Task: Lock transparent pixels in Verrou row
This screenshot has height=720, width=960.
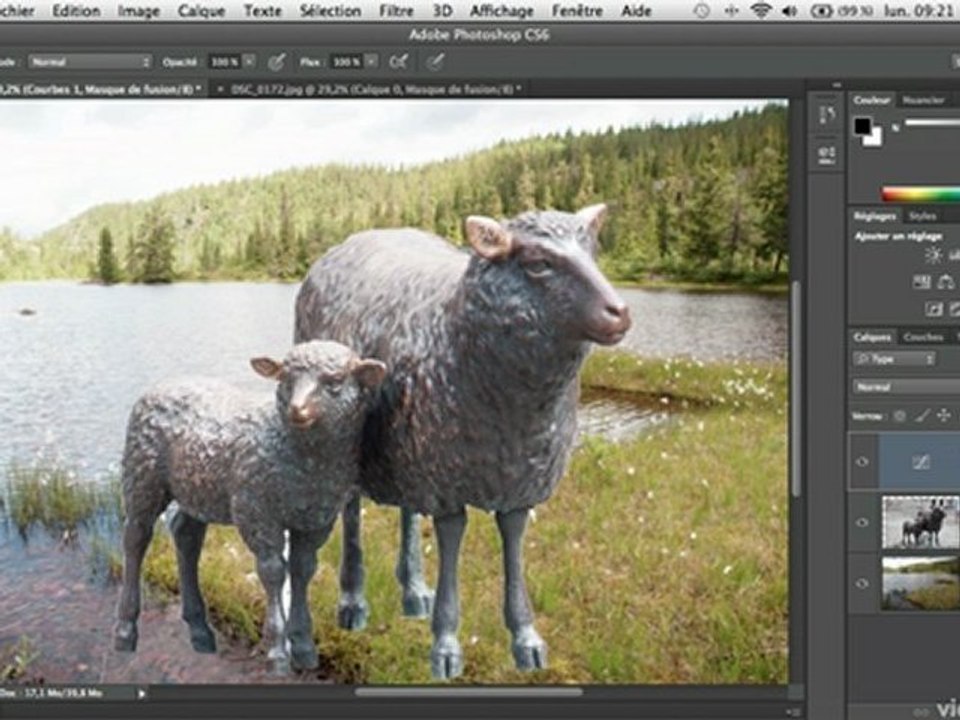Action: tap(899, 416)
